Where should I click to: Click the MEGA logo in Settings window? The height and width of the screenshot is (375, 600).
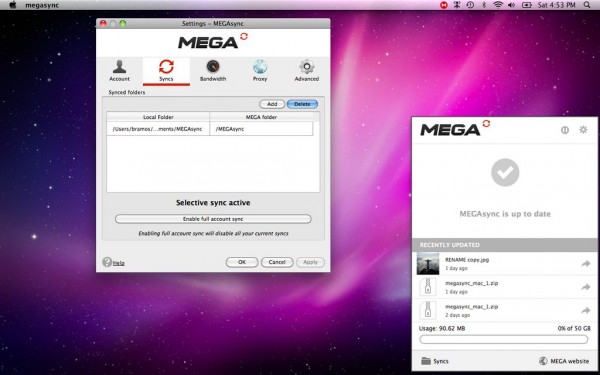click(213, 41)
